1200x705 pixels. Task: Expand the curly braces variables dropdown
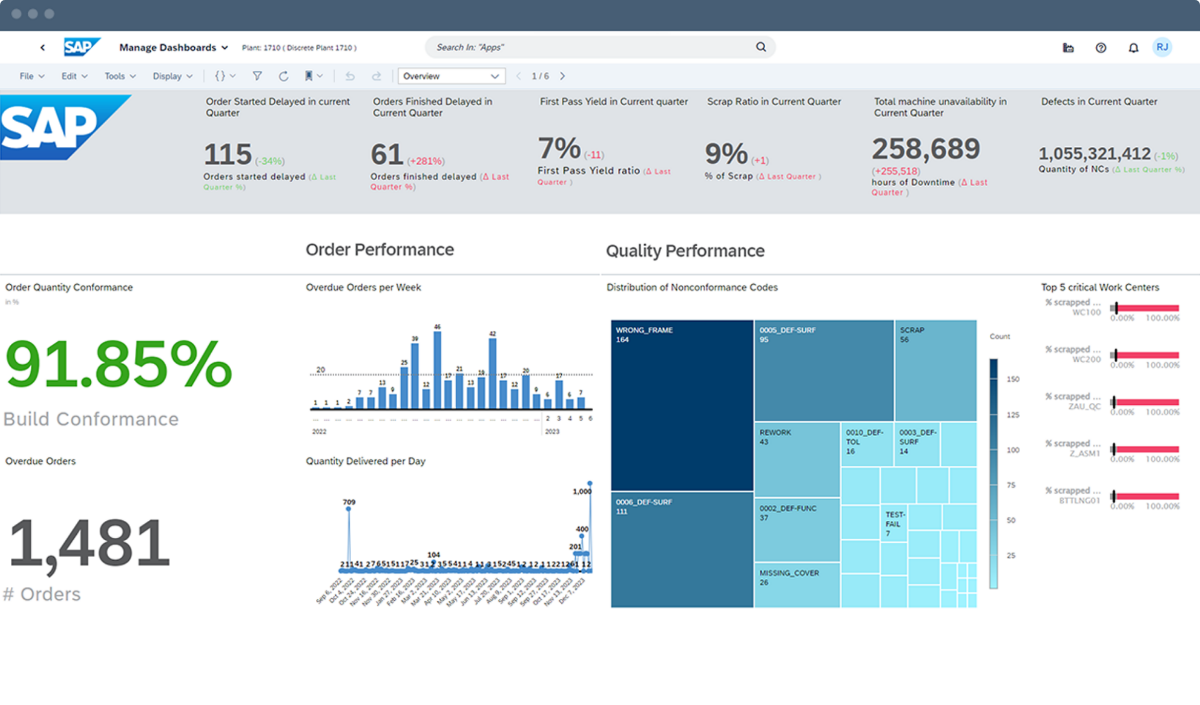point(226,76)
